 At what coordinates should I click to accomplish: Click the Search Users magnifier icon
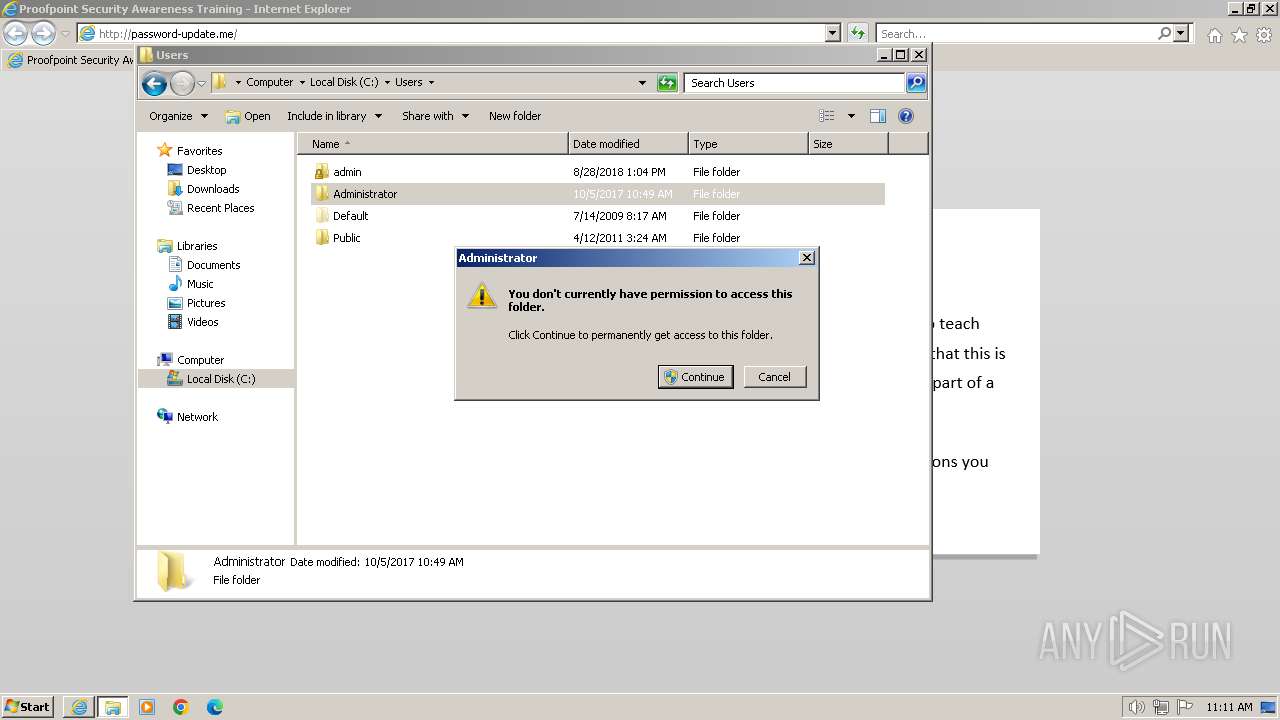coord(915,83)
